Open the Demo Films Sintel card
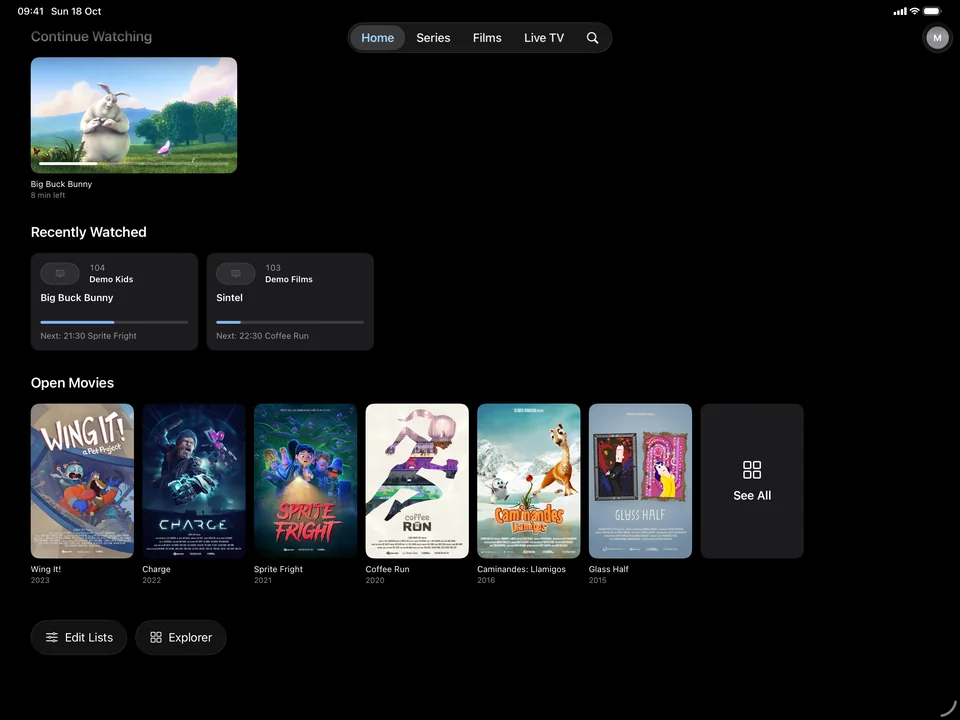 (x=290, y=302)
